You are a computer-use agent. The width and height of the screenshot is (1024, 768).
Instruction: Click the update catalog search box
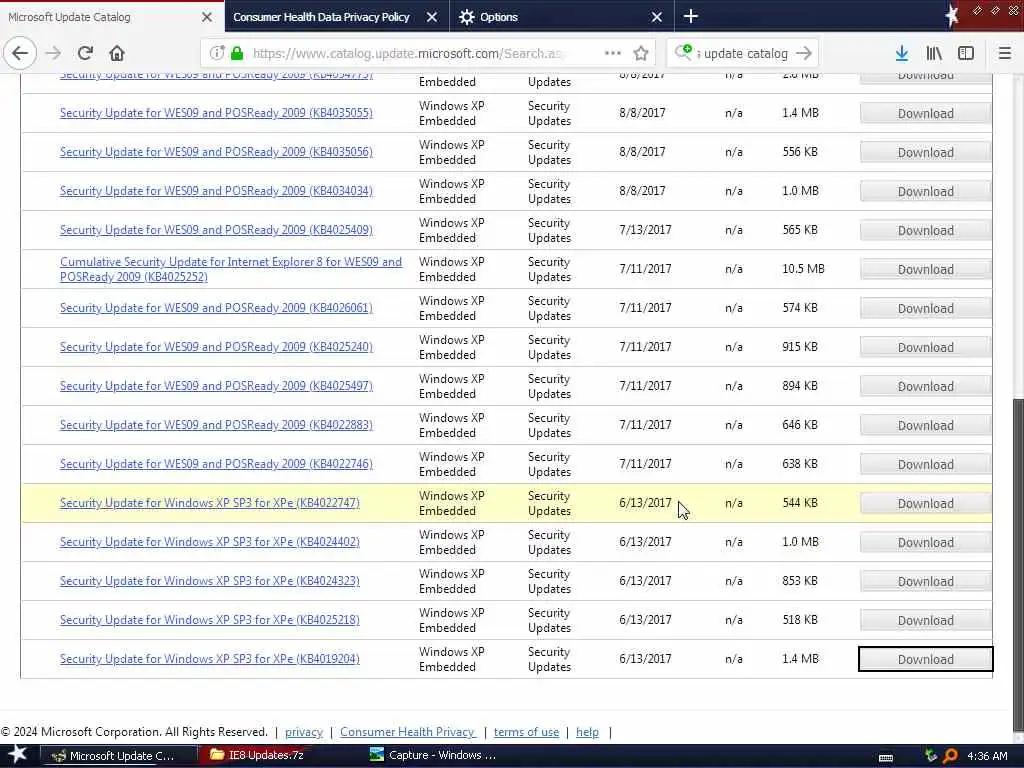point(744,53)
